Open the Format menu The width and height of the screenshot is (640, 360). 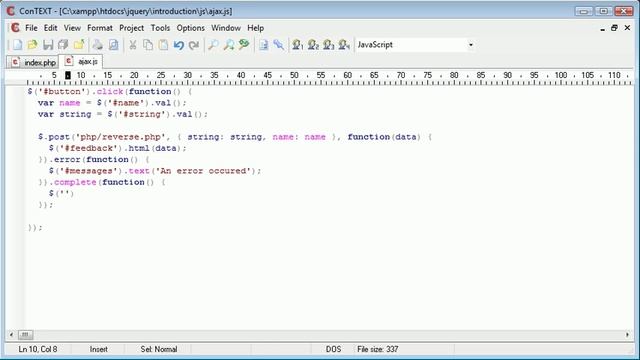pyautogui.click(x=100, y=28)
